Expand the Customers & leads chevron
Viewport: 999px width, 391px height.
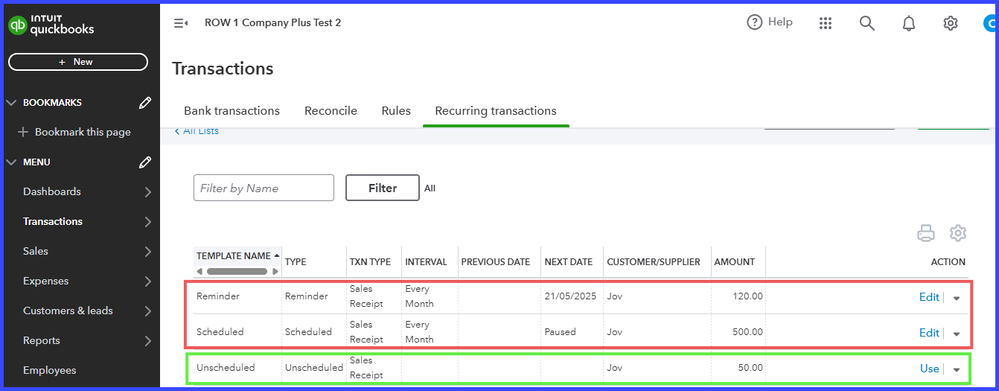click(148, 311)
